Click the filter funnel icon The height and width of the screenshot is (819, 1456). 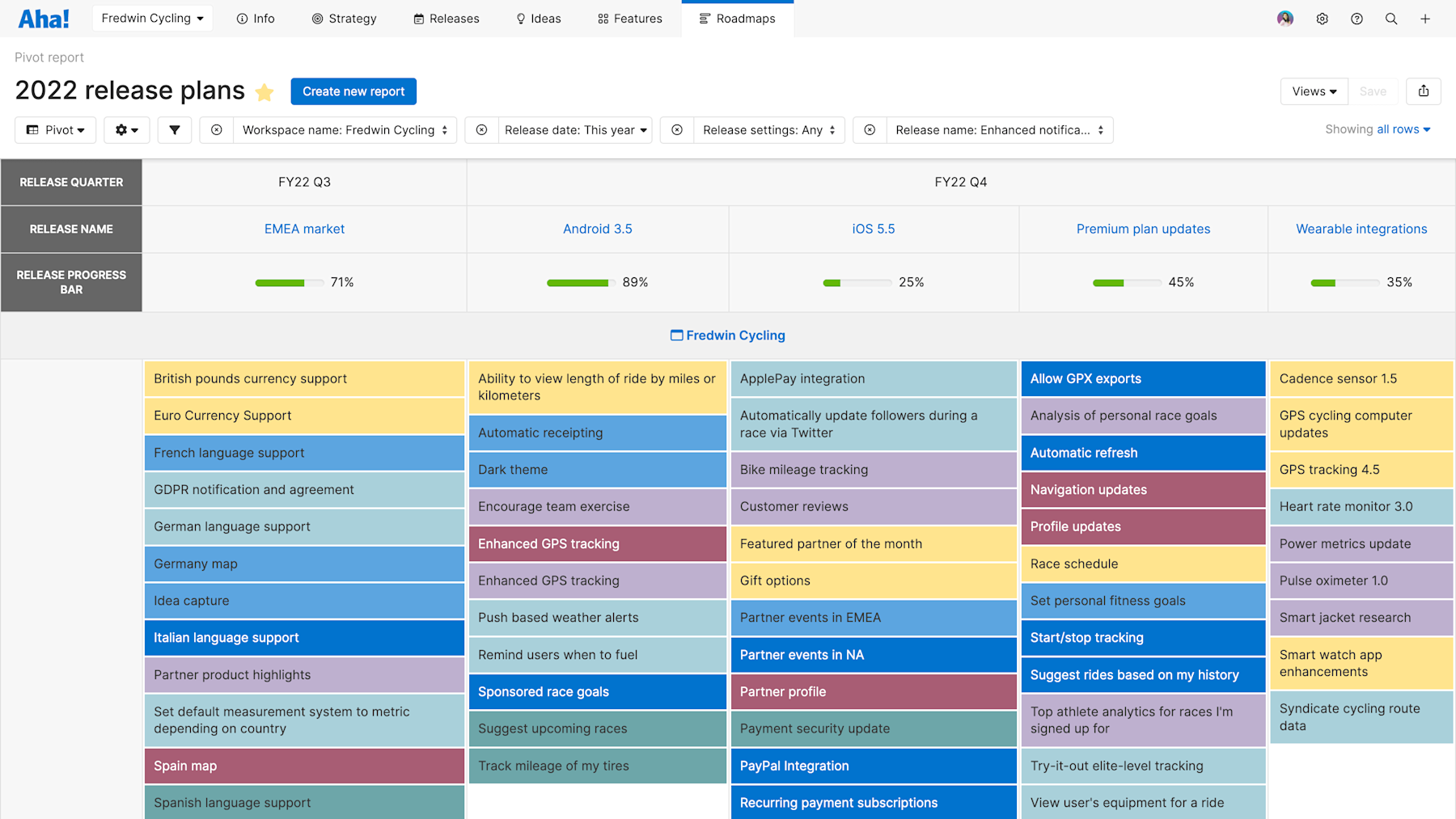coord(174,129)
